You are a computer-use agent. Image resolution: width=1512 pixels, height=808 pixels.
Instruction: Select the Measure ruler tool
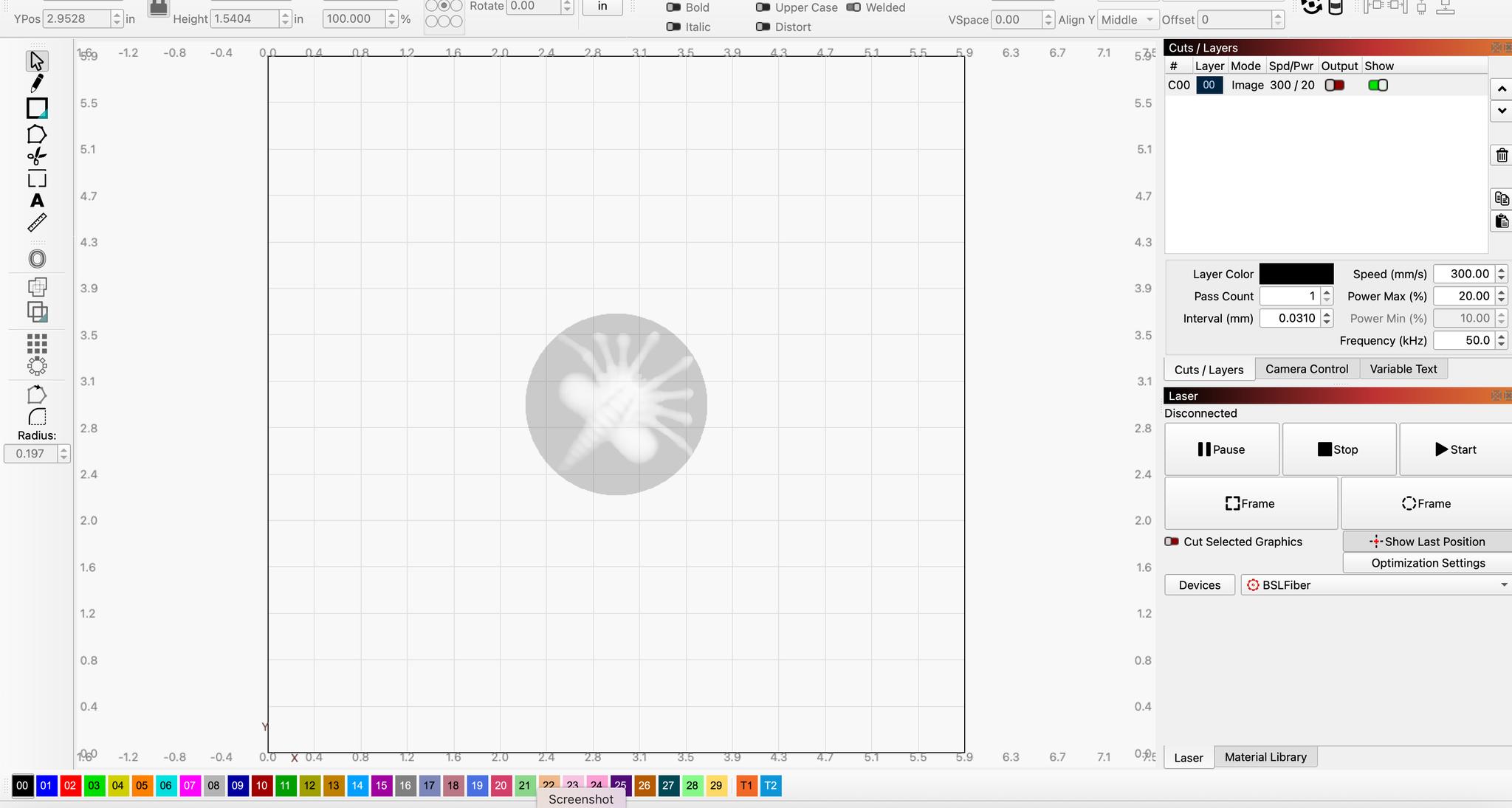[37, 222]
